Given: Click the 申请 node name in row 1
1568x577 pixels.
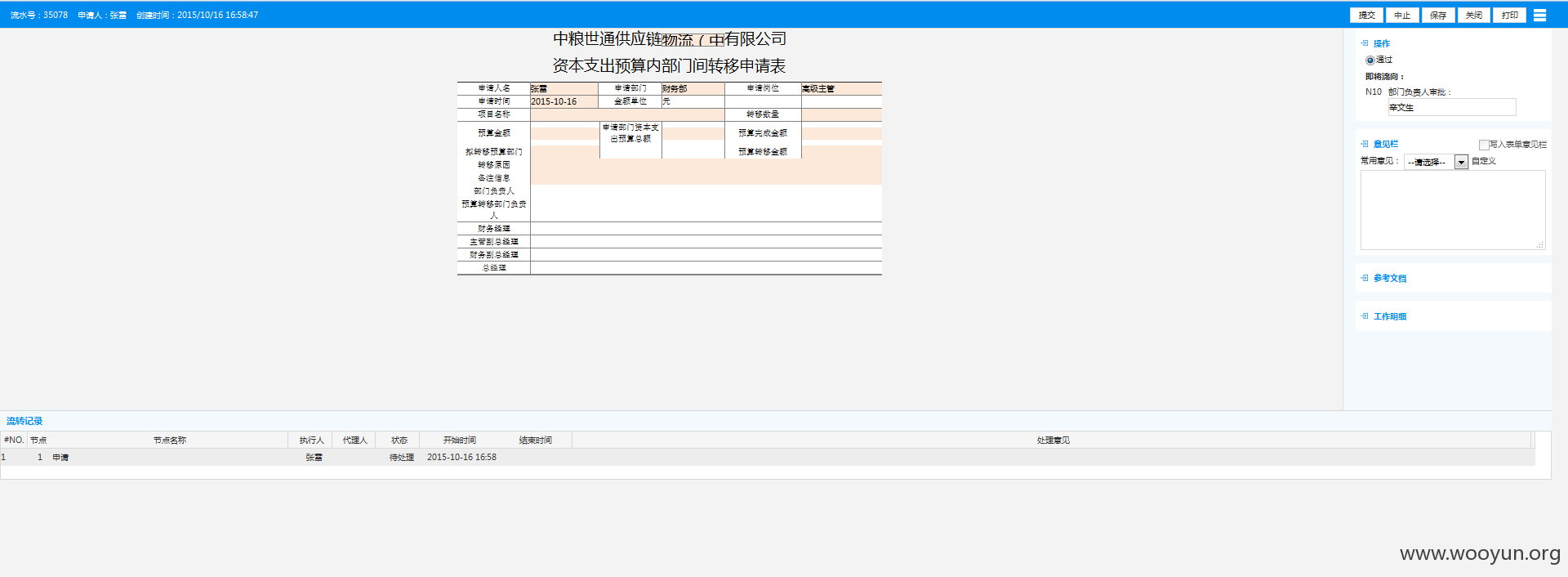Looking at the screenshot, I should point(60,458).
